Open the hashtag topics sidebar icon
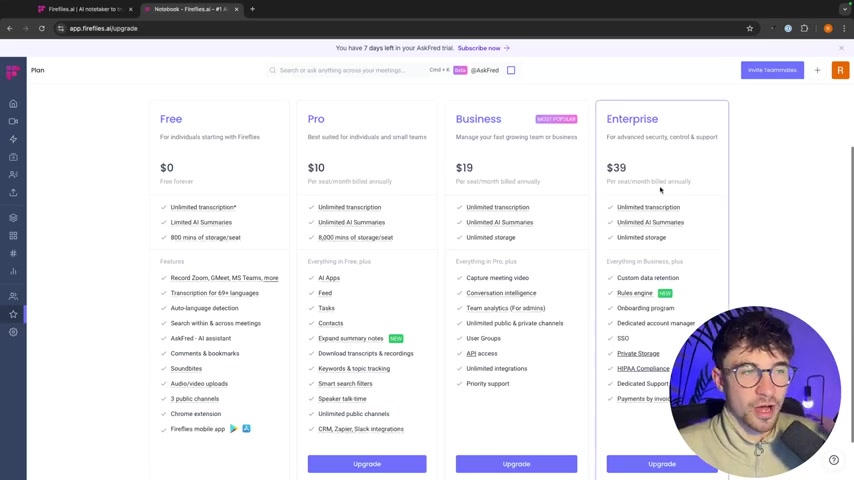The height and width of the screenshot is (480, 854). [x=13, y=253]
